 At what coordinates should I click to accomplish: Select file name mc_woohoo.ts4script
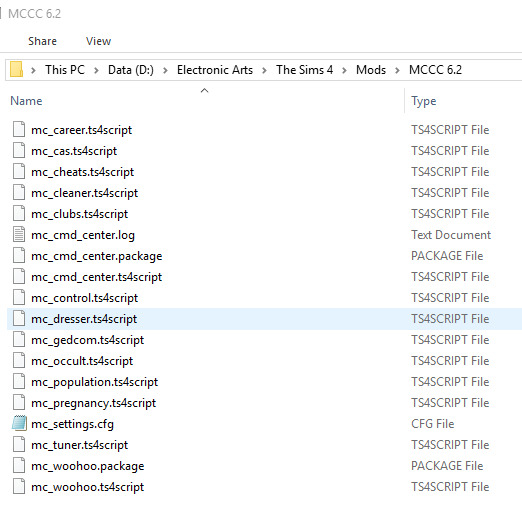click(x=88, y=487)
